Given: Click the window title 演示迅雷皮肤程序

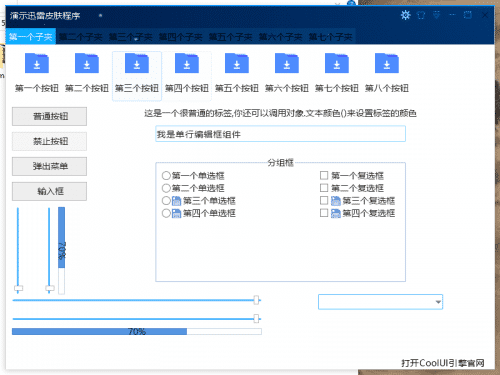Looking at the screenshot, I should click(45, 16).
